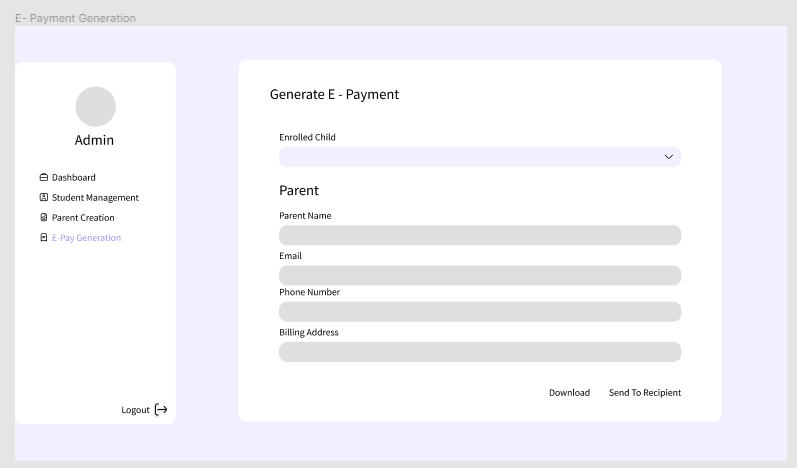
Task: Focus the Phone Number field
Action: coord(480,311)
